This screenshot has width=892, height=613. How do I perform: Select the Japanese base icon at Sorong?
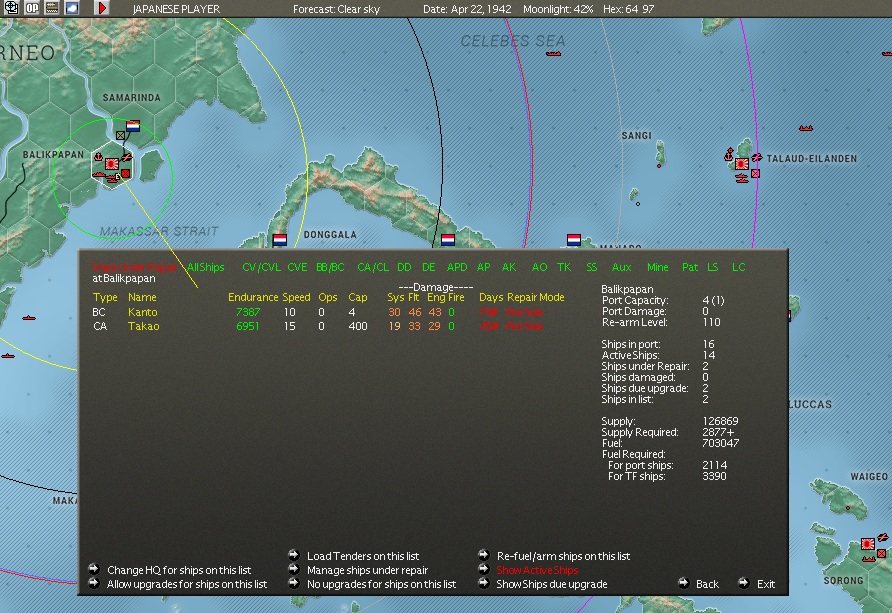[x=868, y=544]
